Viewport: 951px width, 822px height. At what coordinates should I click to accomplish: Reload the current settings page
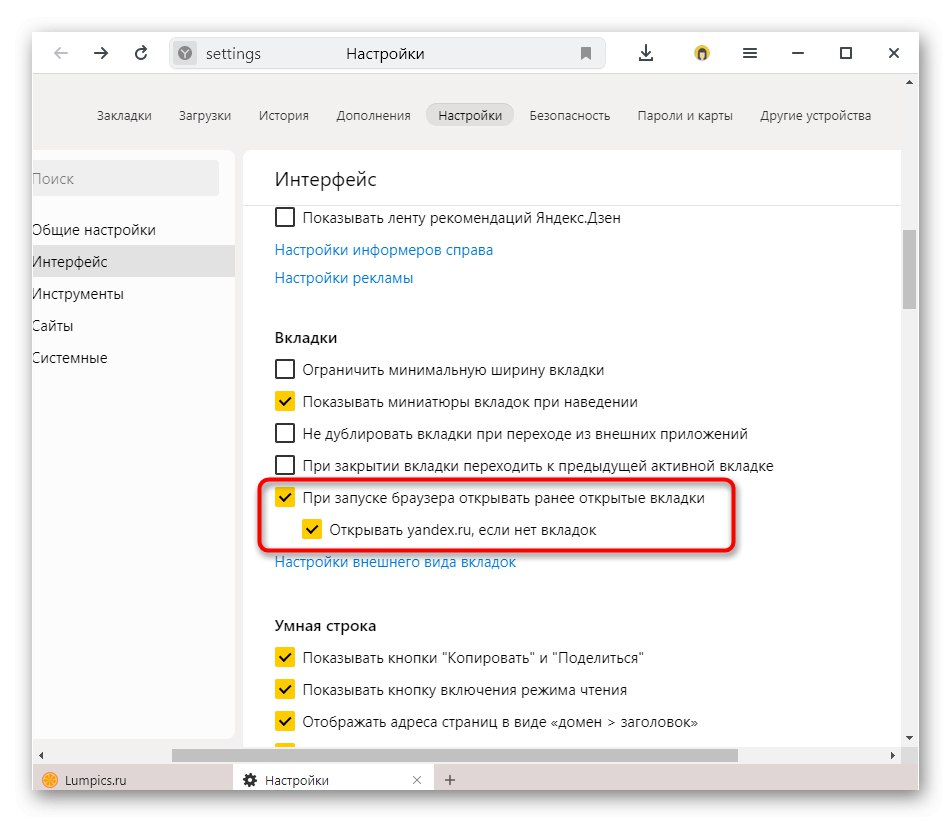point(139,53)
